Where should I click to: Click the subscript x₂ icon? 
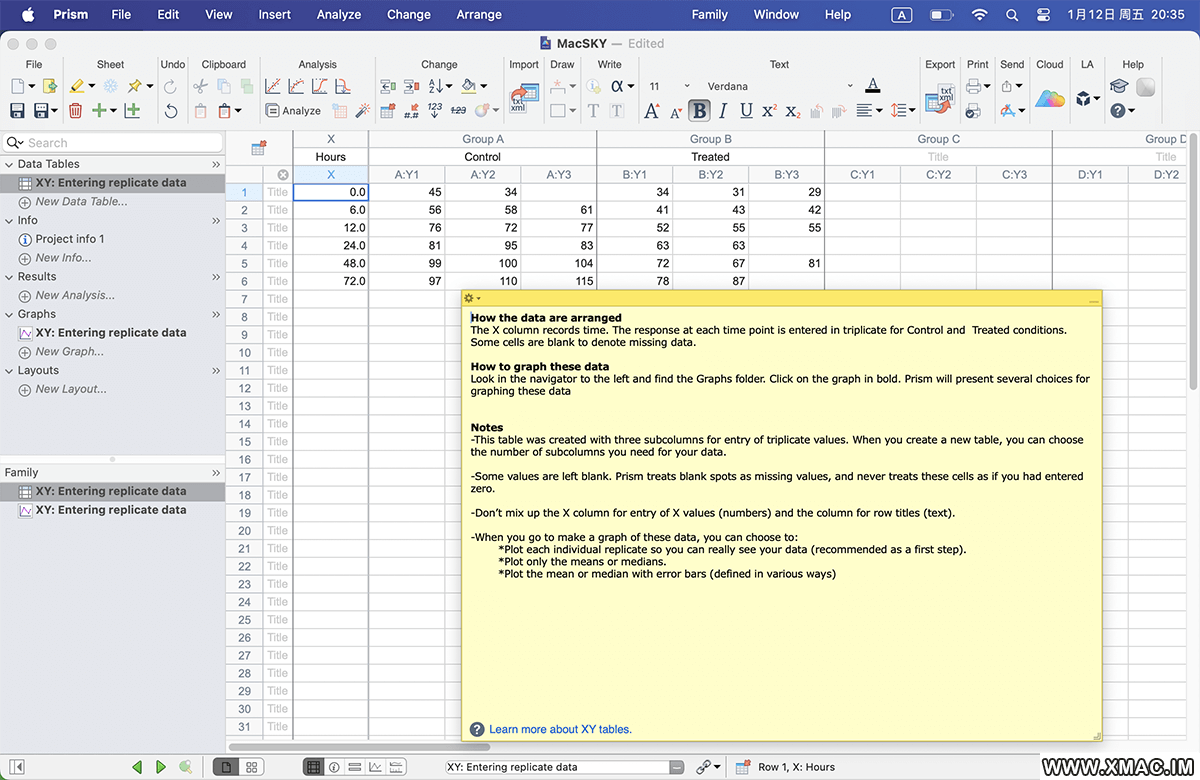793,111
